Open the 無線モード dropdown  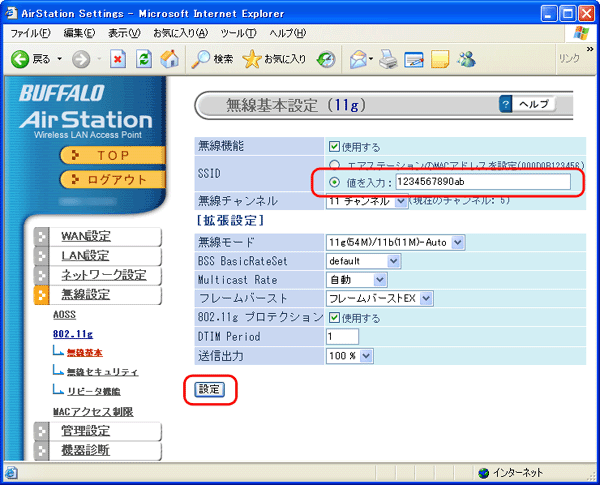tap(396, 242)
